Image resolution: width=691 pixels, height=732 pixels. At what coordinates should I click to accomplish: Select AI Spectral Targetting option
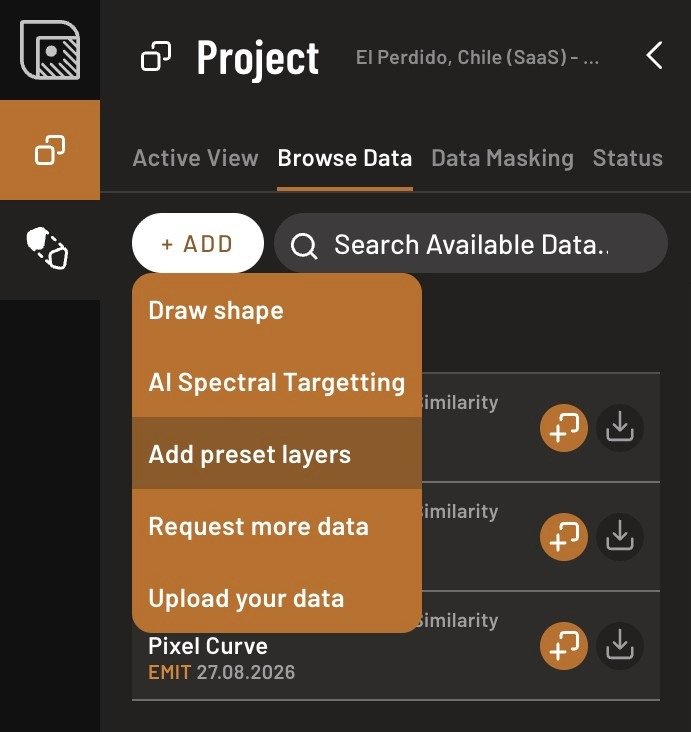(x=277, y=382)
